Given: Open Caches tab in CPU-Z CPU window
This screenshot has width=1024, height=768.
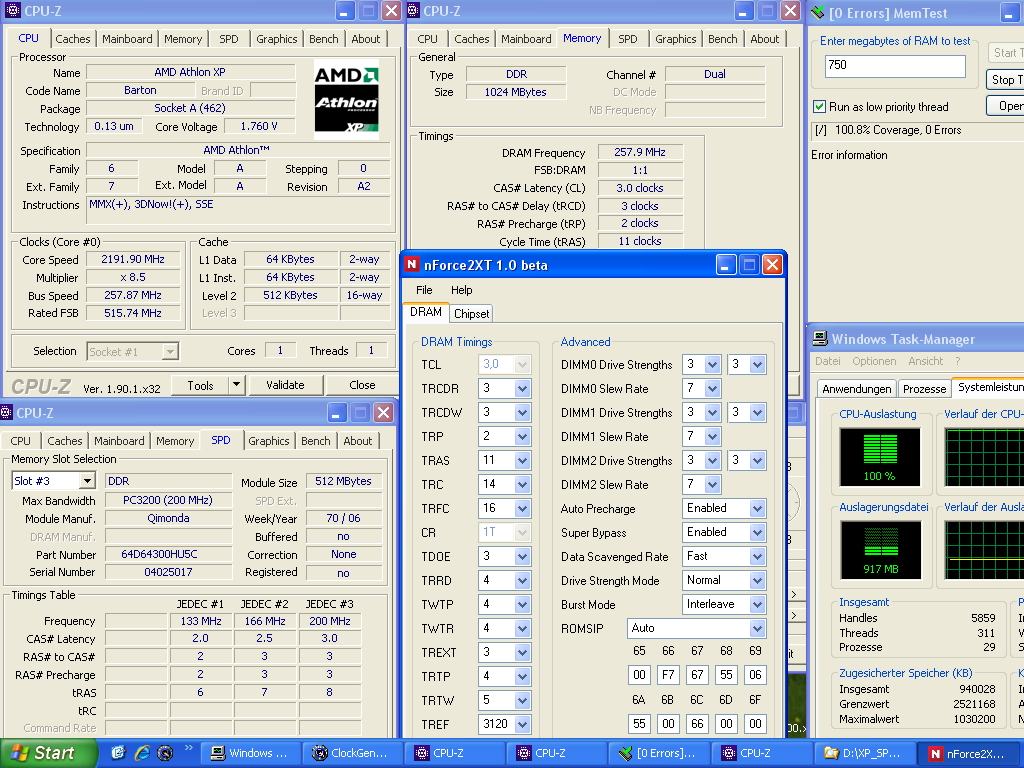Looking at the screenshot, I should pyautogui.click(x=72, y=39).
